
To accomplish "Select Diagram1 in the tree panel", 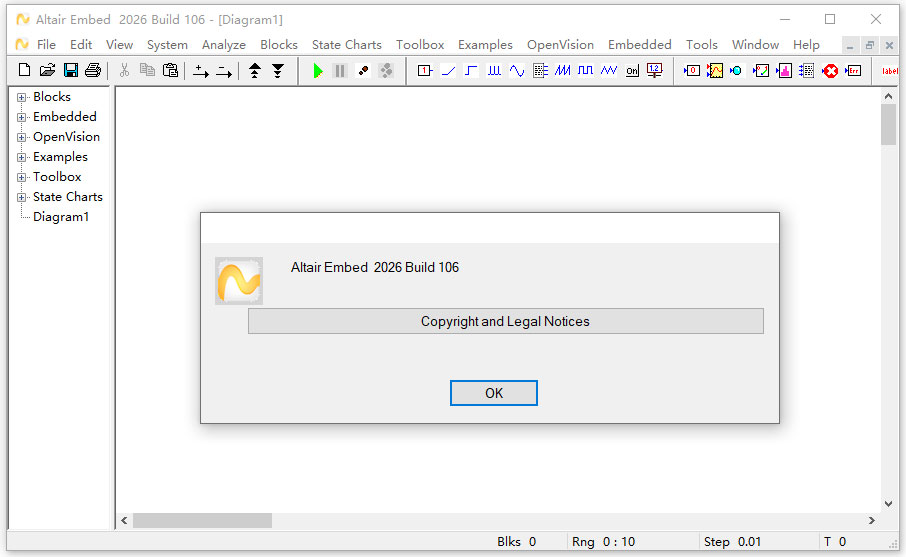I will point(61,217).
